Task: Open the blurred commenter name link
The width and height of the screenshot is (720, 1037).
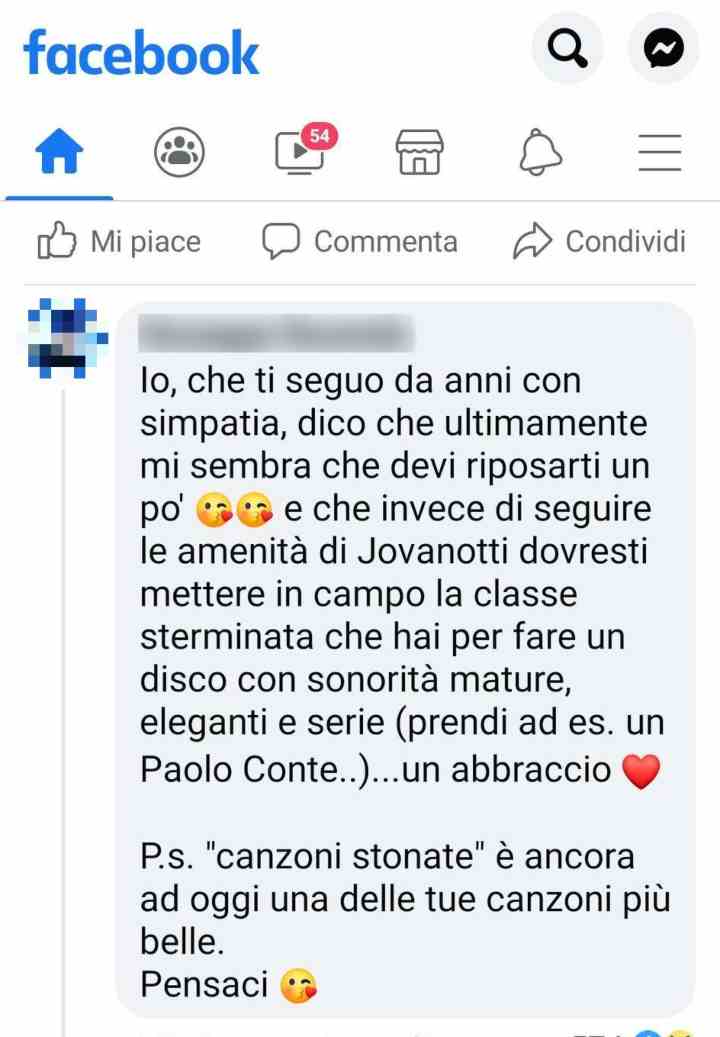Action: tap(276, 333)
